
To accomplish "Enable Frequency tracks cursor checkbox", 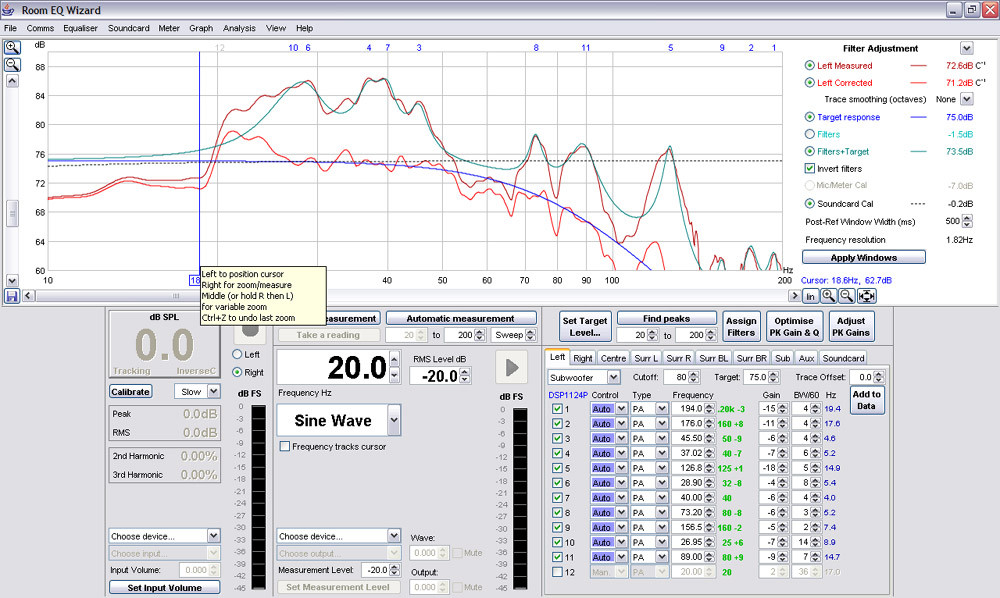I will 285,446.
